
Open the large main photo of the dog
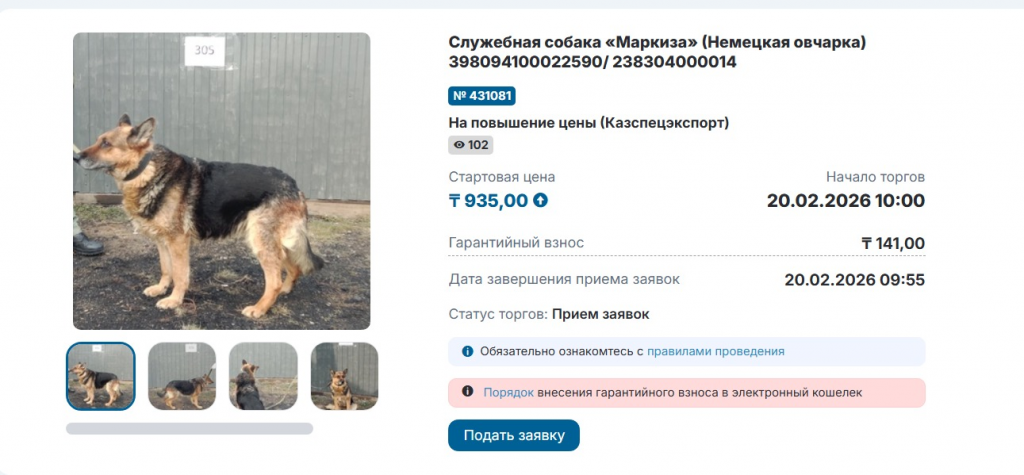pyautogui.click(x=221, y=181)
